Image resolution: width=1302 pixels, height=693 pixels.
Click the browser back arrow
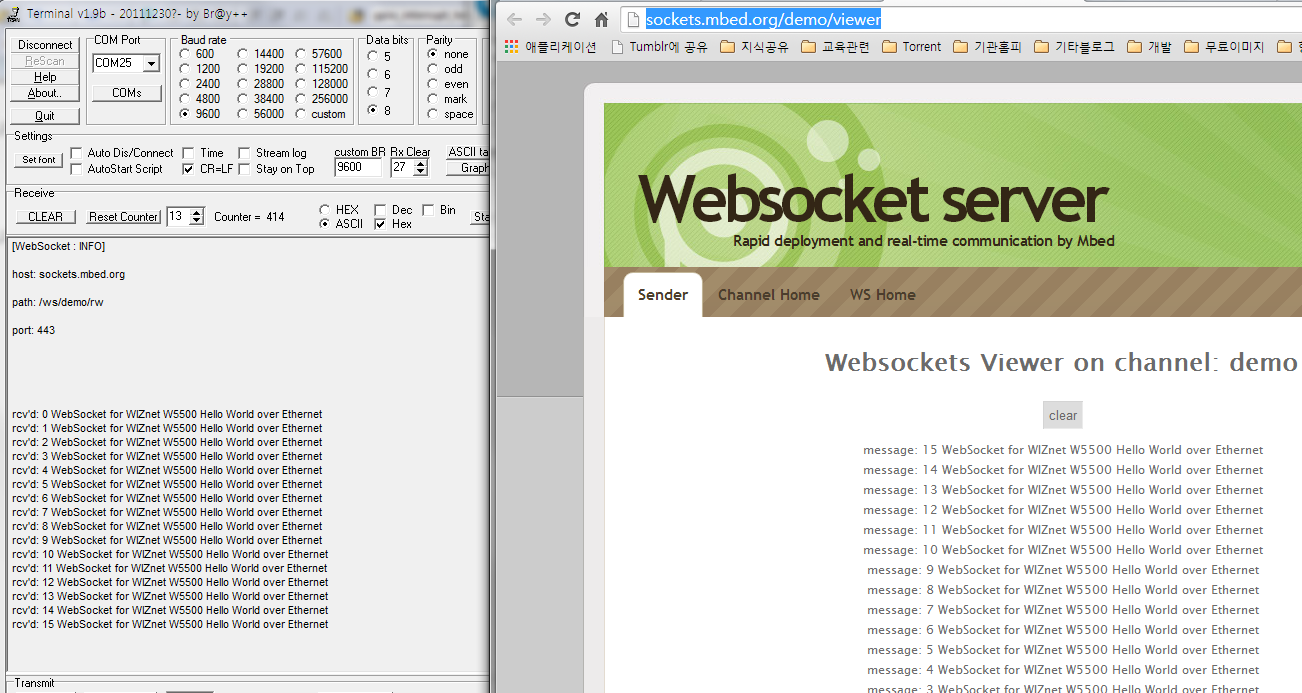coord(514,20)
